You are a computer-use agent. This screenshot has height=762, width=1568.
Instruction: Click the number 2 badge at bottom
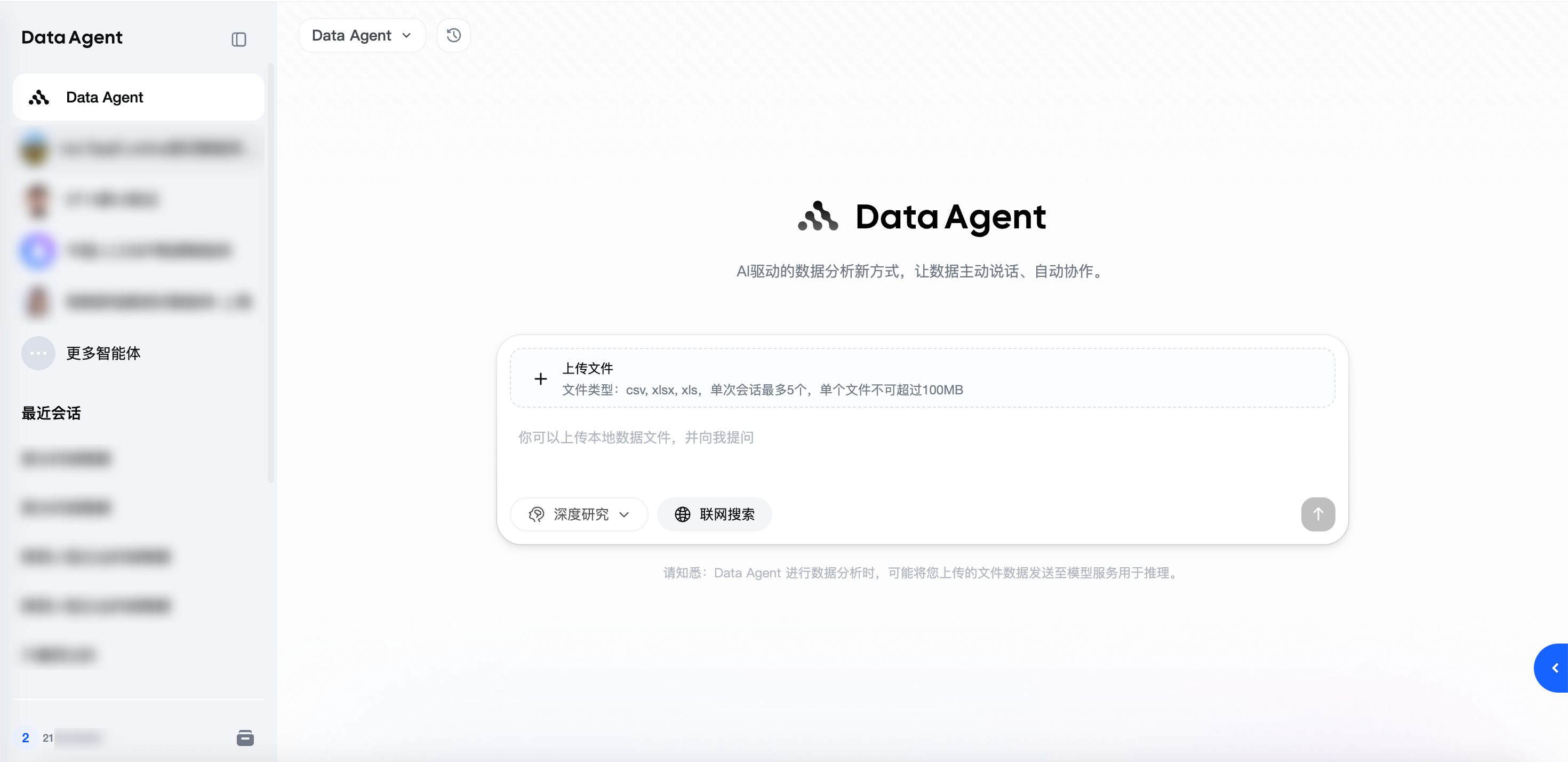point(26,737)
